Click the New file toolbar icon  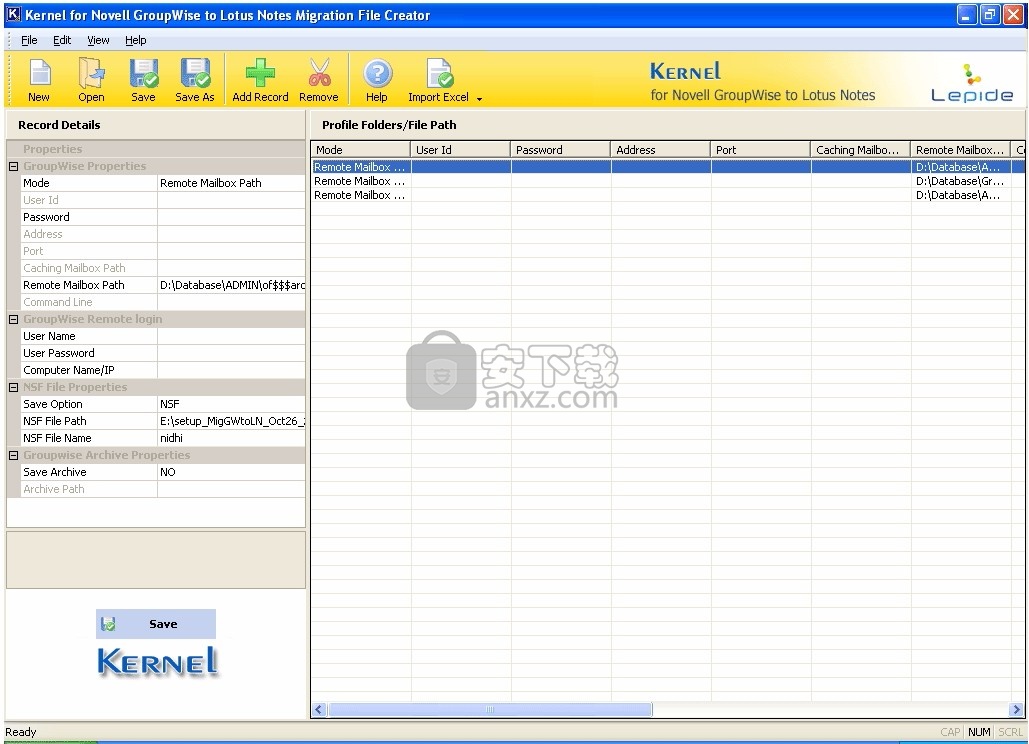(39, 79)
